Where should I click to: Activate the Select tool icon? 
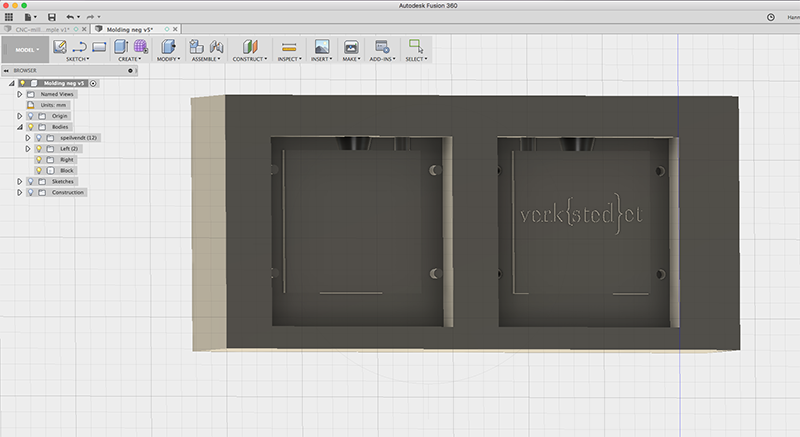pyautogui.click(x=416, y=46)
